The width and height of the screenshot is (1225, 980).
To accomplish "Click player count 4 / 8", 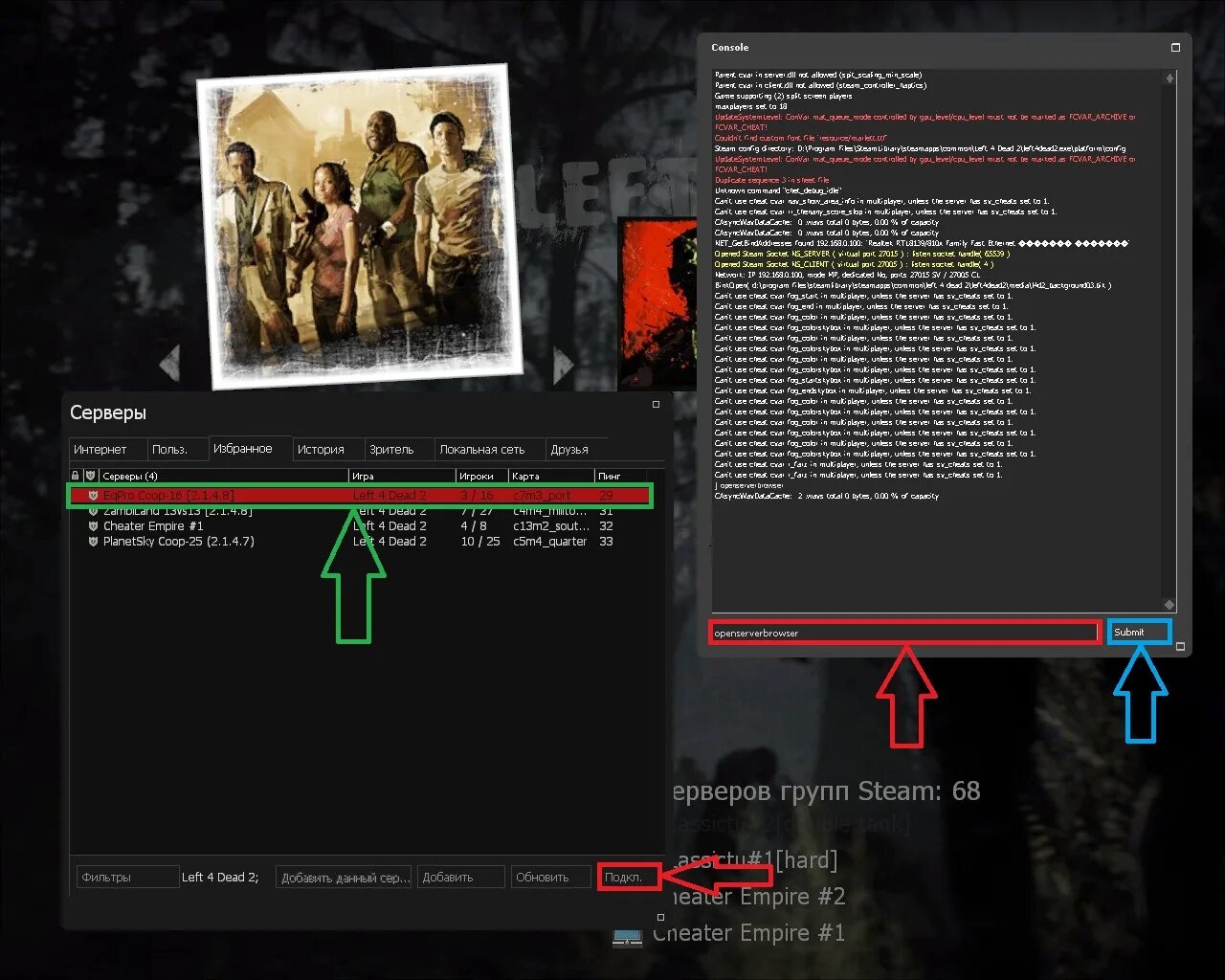I will [474, 525].
